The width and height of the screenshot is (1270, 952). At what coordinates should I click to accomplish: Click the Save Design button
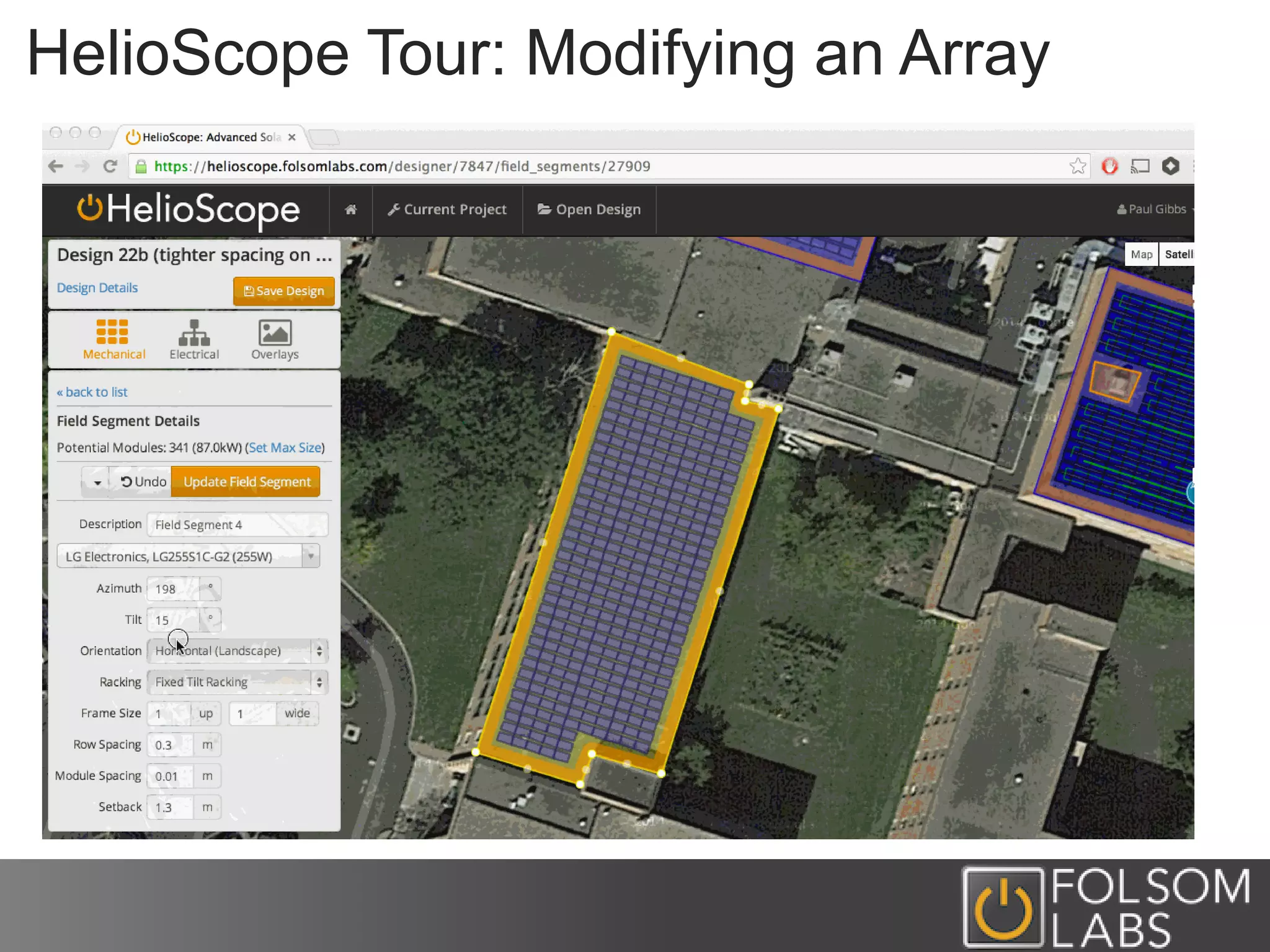point(284,291)
